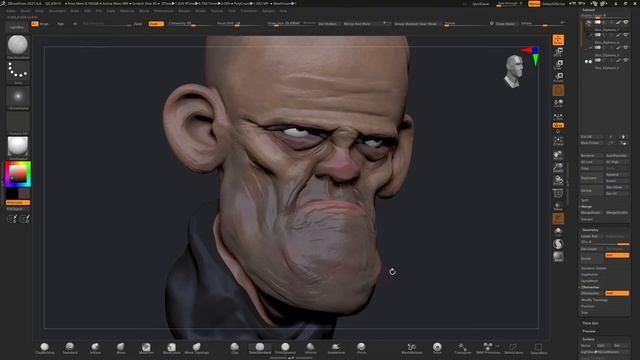Select the Inflate brush
Viewport: 640px width, 360px height.
tap(95, 348)
